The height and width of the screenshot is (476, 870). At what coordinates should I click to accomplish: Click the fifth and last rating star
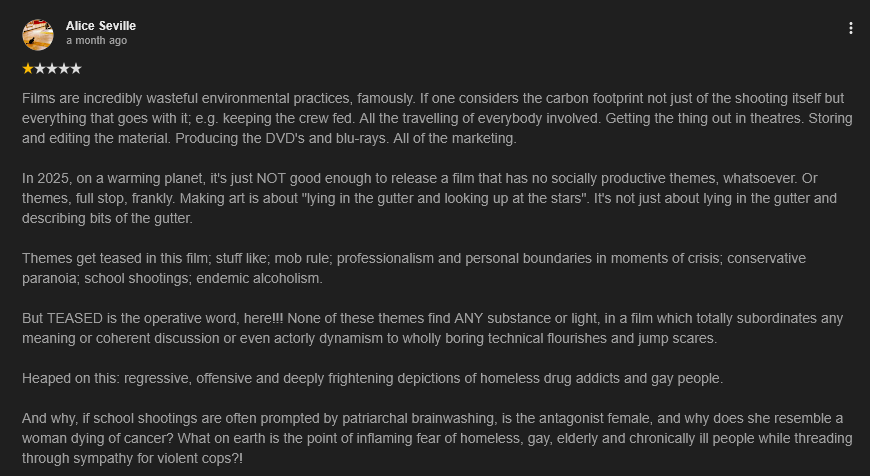(76, 69)
